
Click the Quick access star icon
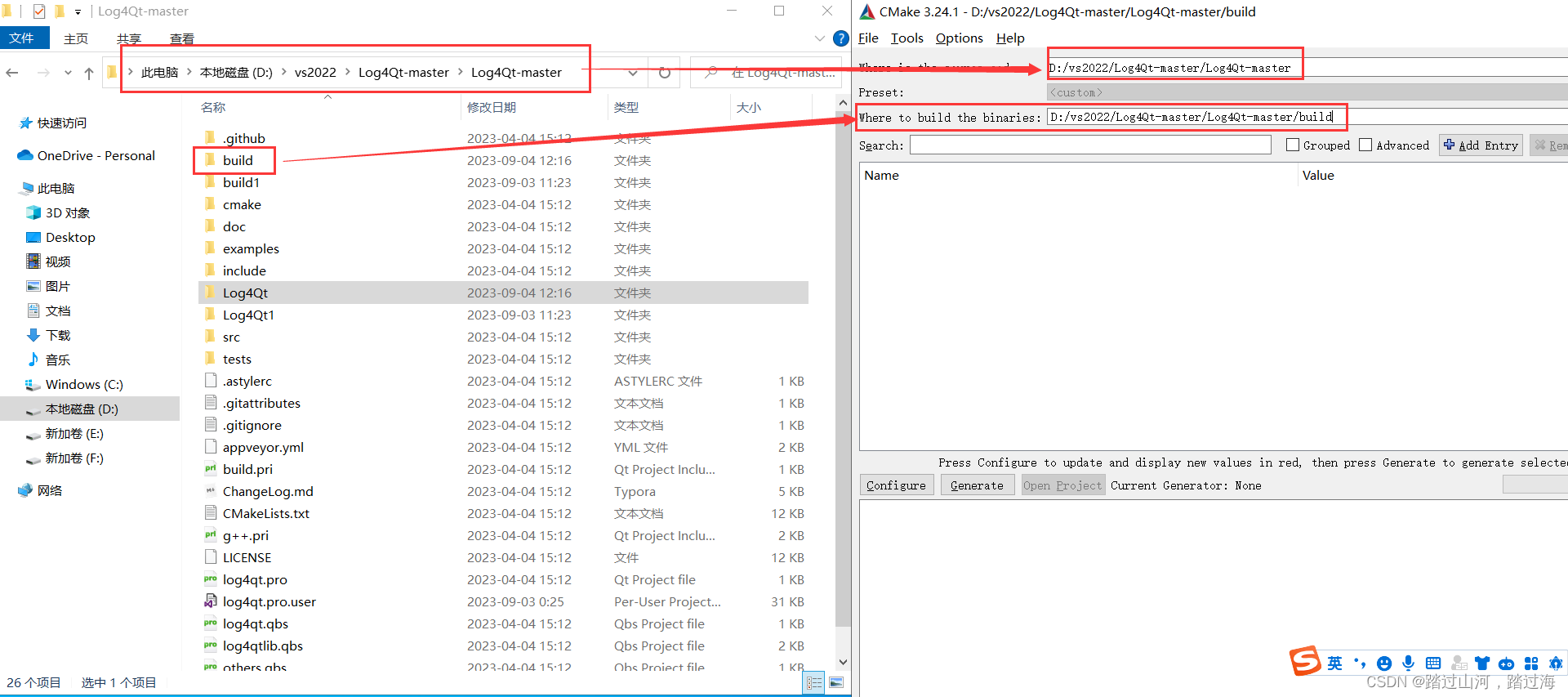coord(26,123)
